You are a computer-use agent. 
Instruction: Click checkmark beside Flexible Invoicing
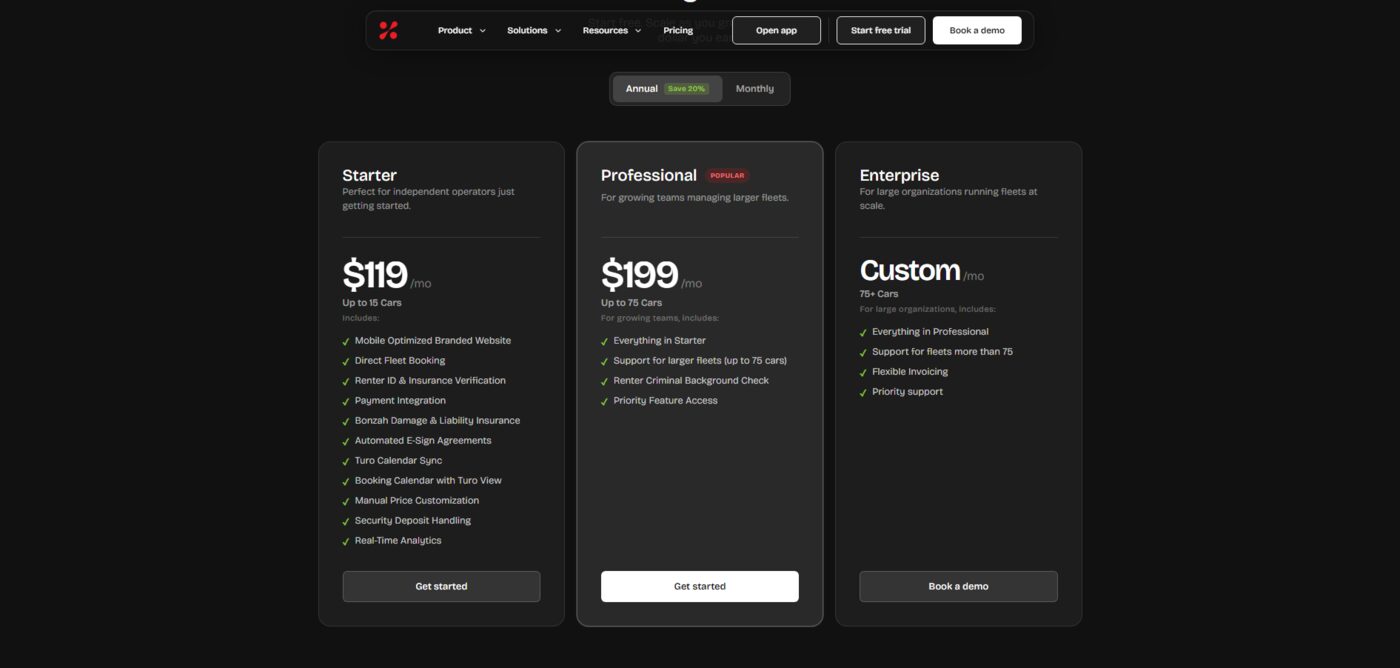pos(864,372)
